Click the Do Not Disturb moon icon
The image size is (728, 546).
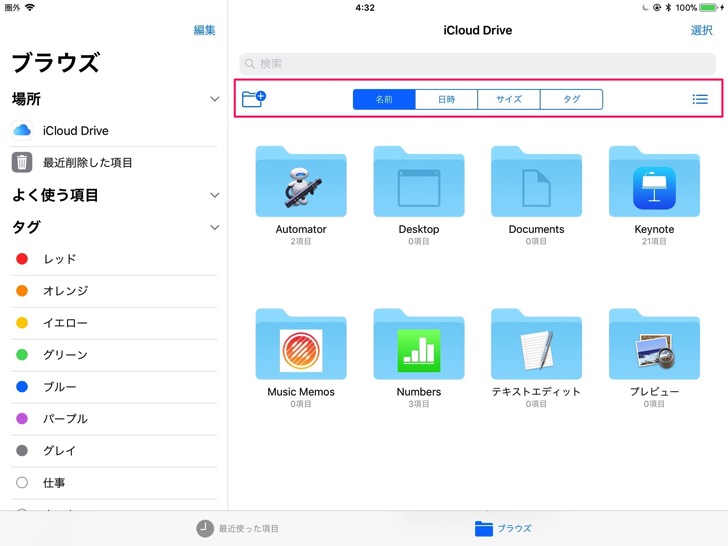click(645, 7)
